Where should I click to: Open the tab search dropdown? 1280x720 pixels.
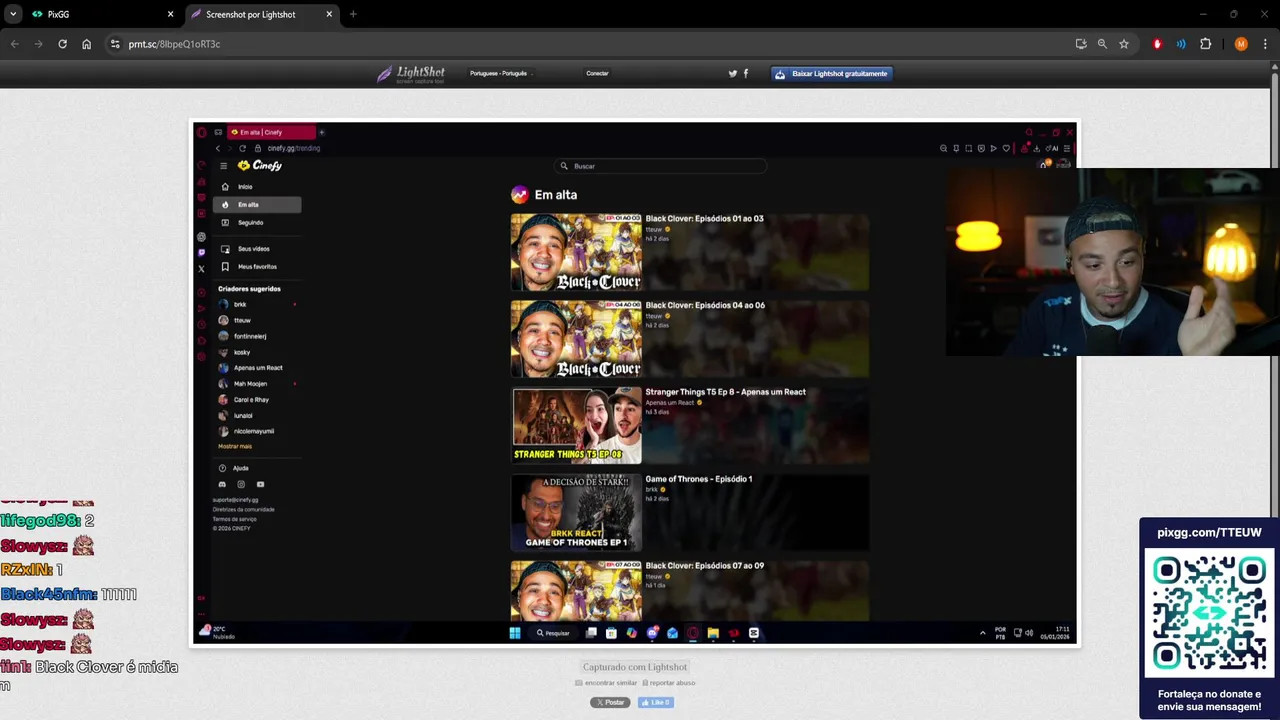click(x=12, y=14)
